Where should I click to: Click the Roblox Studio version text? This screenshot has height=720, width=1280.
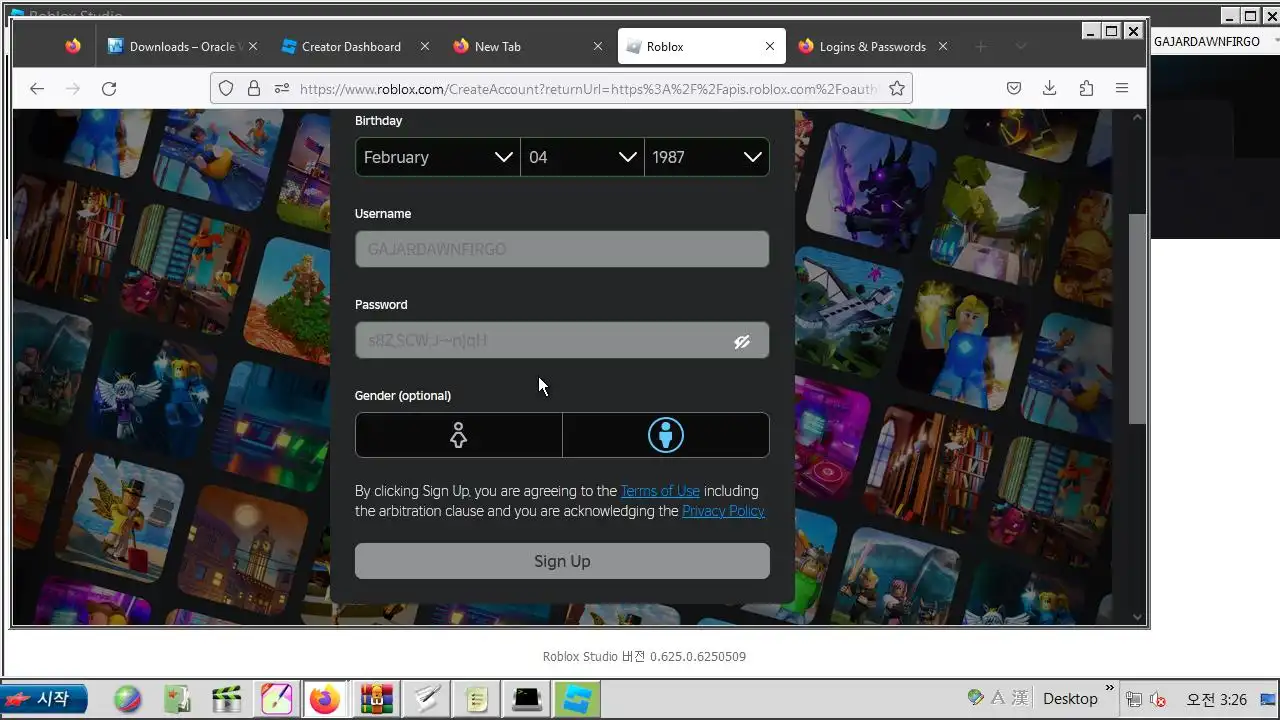pos(644,657)
